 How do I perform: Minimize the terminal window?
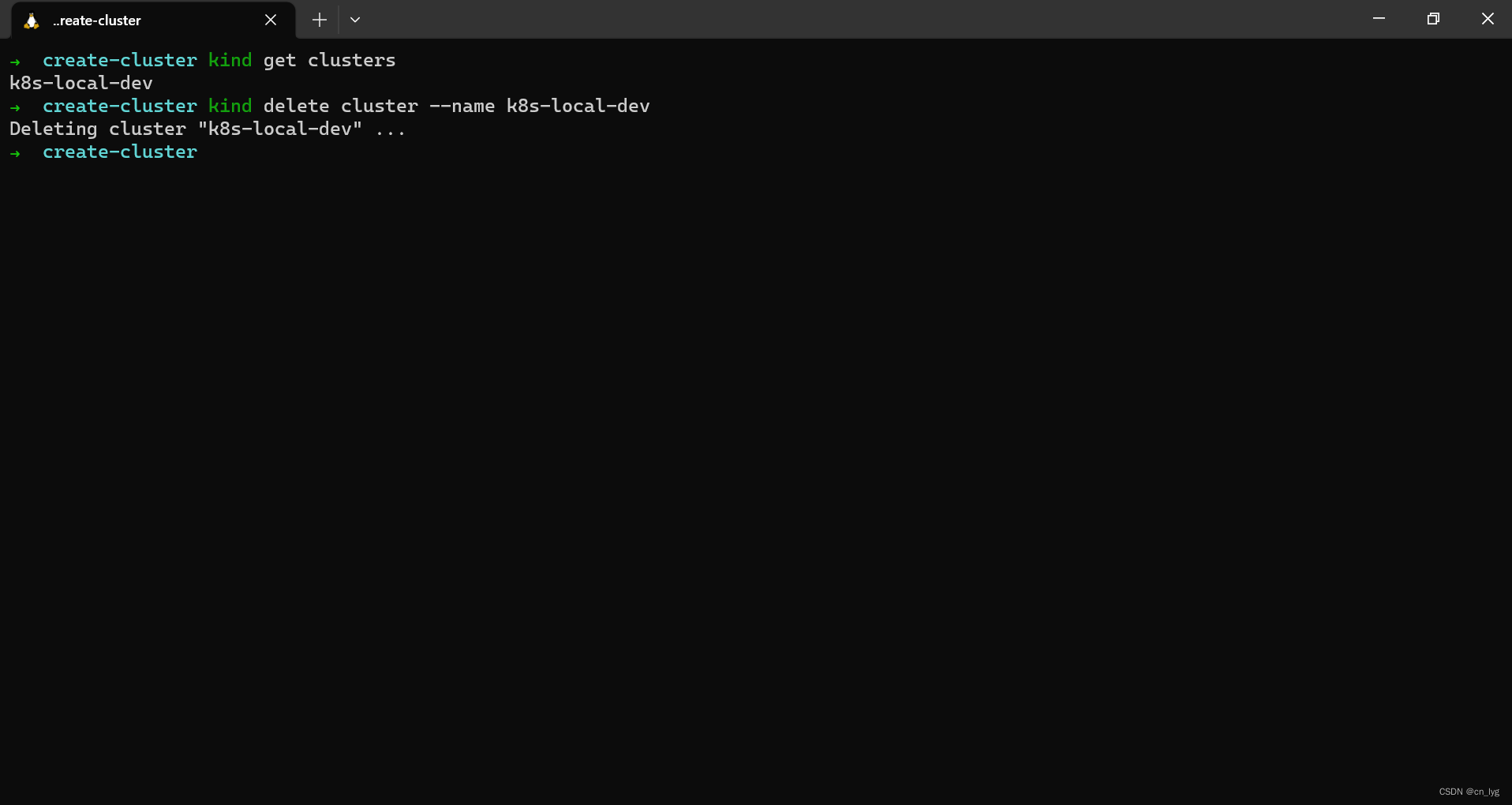(1379, 19)
